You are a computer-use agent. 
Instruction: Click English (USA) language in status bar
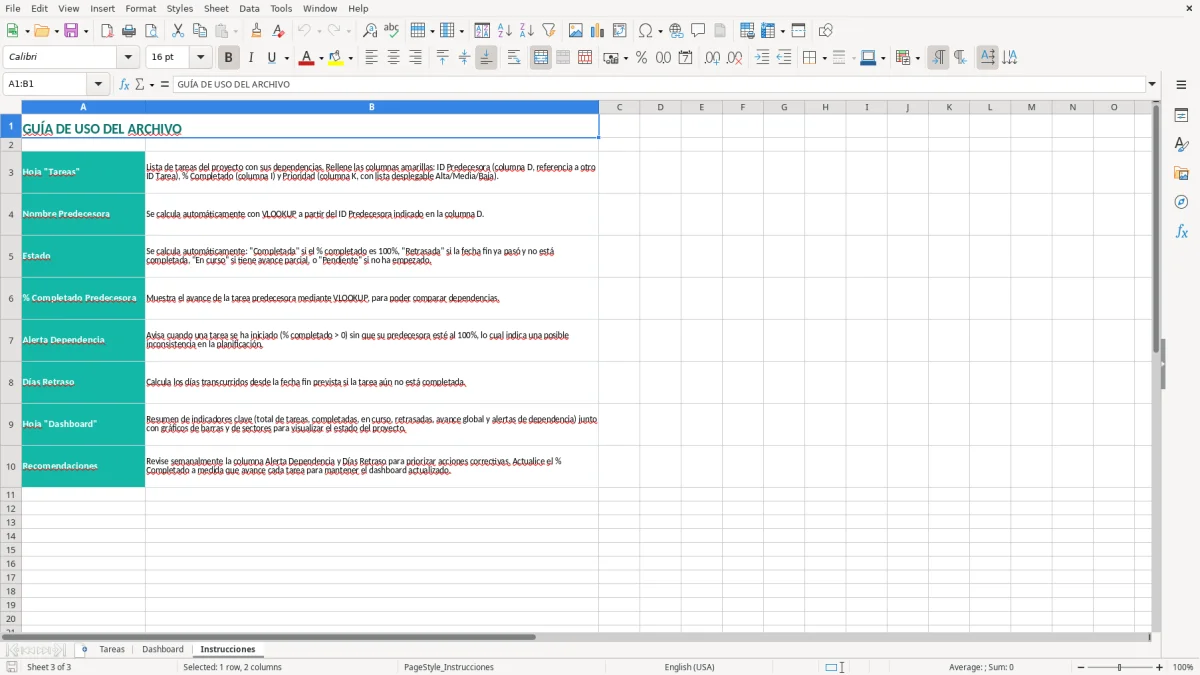tap(690, 667)
